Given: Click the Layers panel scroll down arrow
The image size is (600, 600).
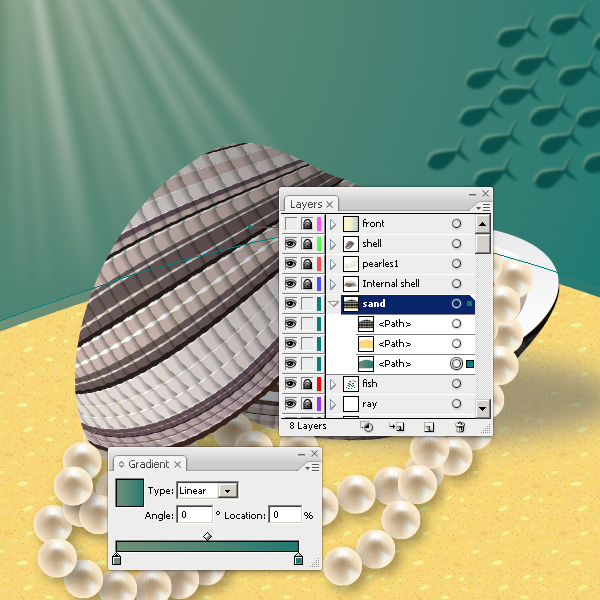Looking at the screenshot, I should [x=483, y=409].
